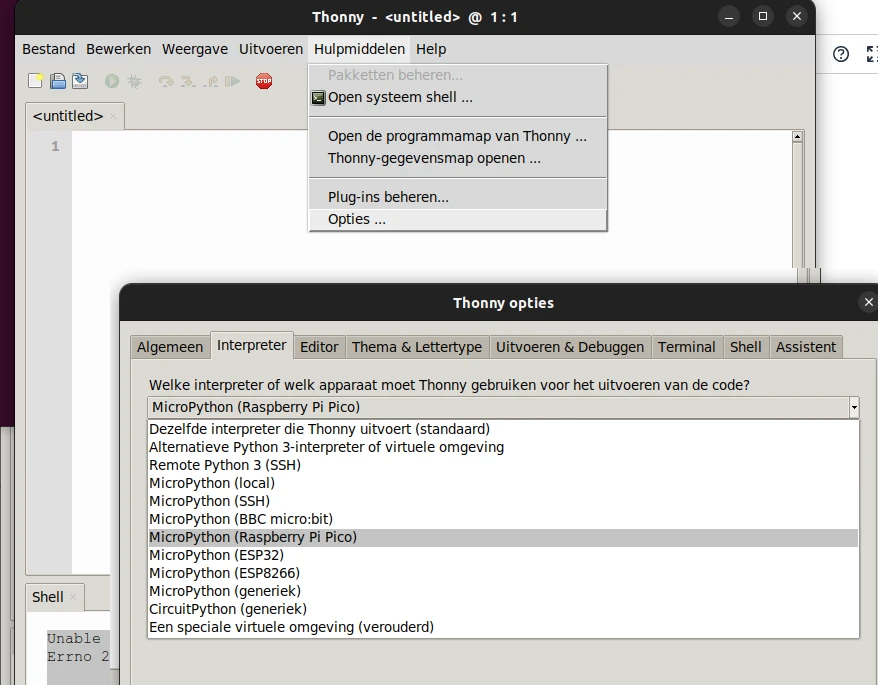Click the Hulpmiddelen menu
Screen dimensions: 878x685
pos(359,49)
